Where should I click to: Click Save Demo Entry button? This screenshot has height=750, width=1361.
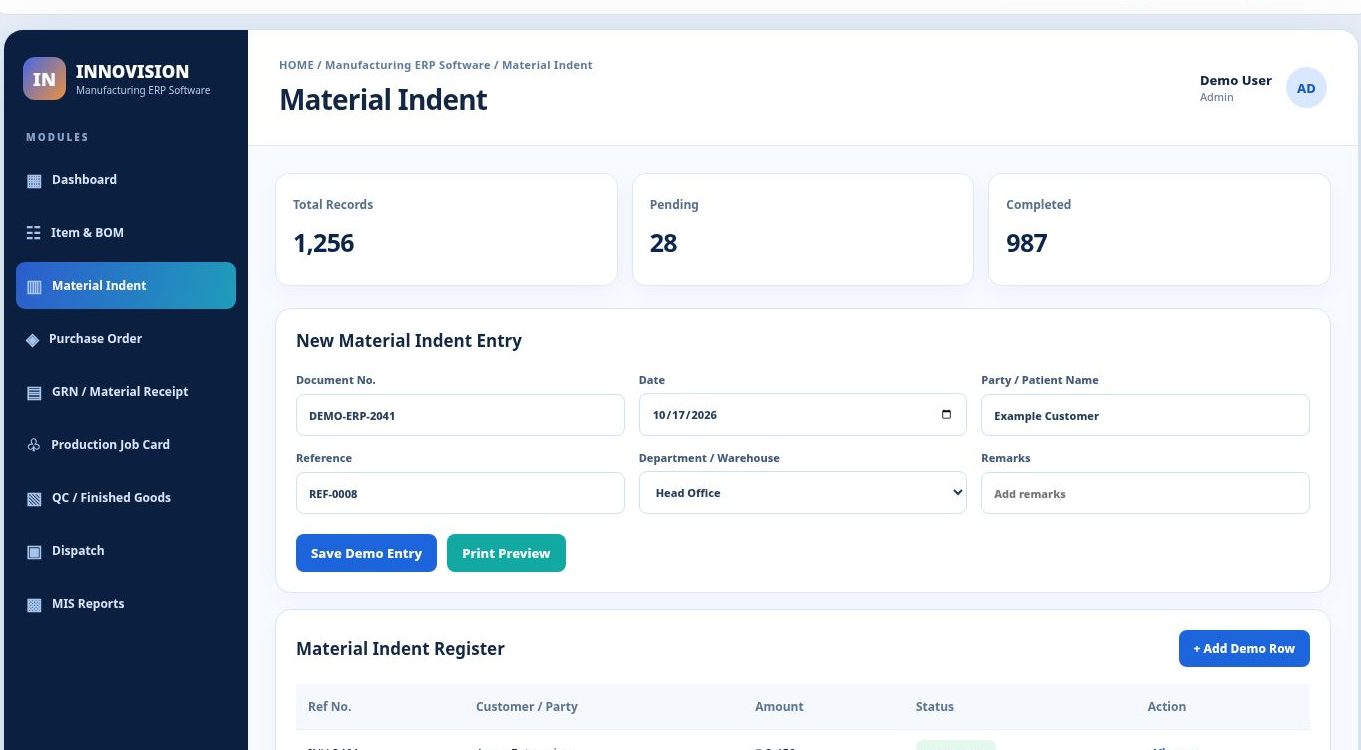[366, 553]
